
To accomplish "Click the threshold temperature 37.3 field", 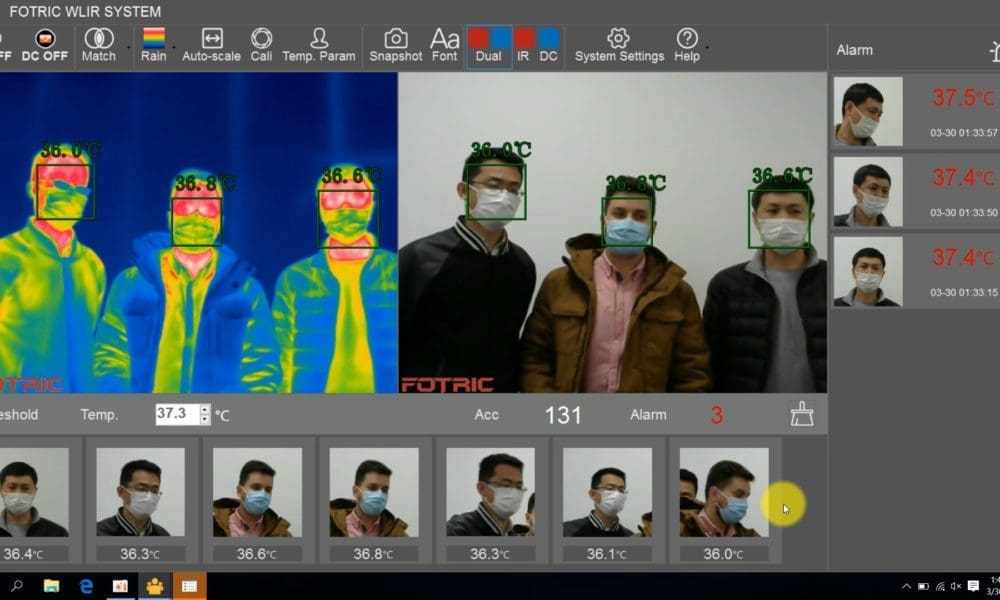I will coord(177,414).
